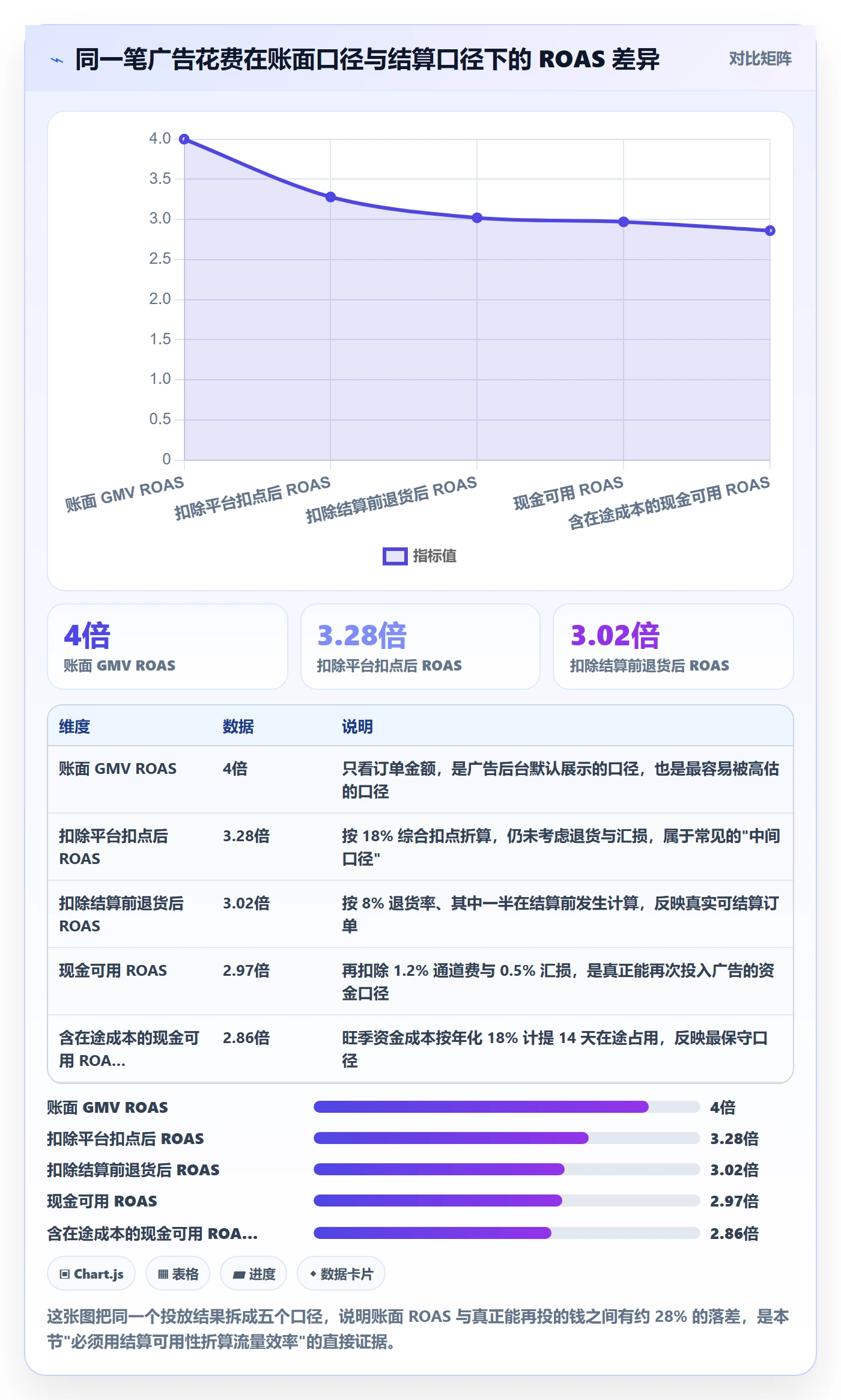Click the bar icon in the 进度 chip
This screenshot has width=841, height=1400.
click(x=239, y=1275)
